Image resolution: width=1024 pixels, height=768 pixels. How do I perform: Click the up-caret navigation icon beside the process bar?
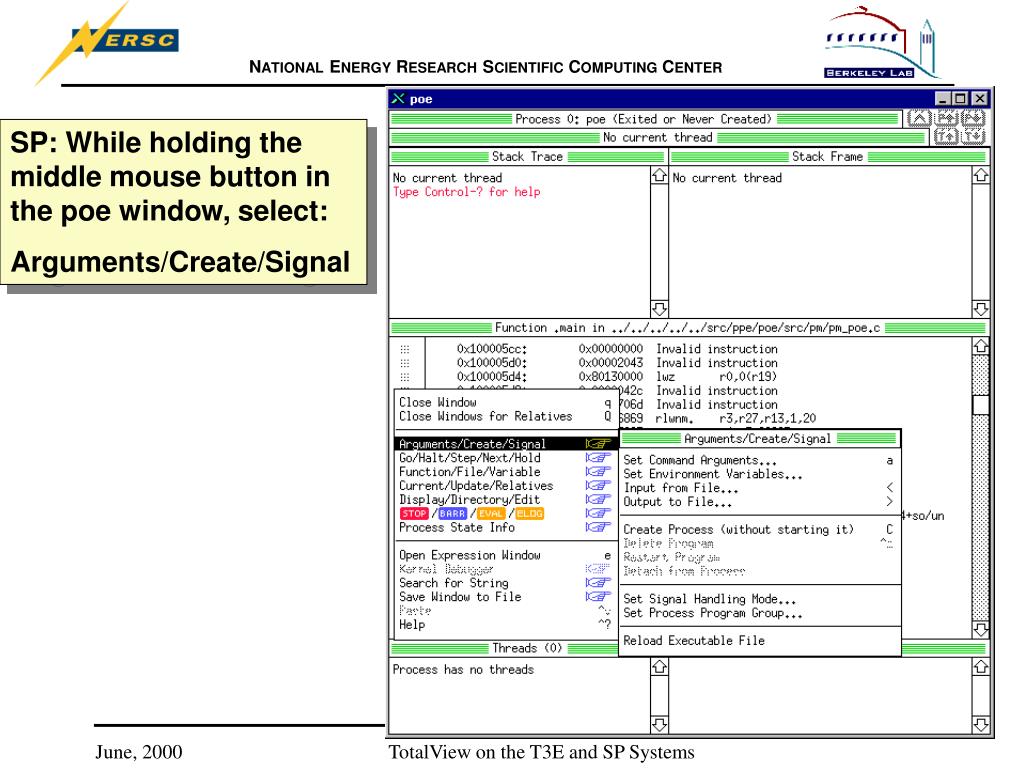[x=920, y=119]
